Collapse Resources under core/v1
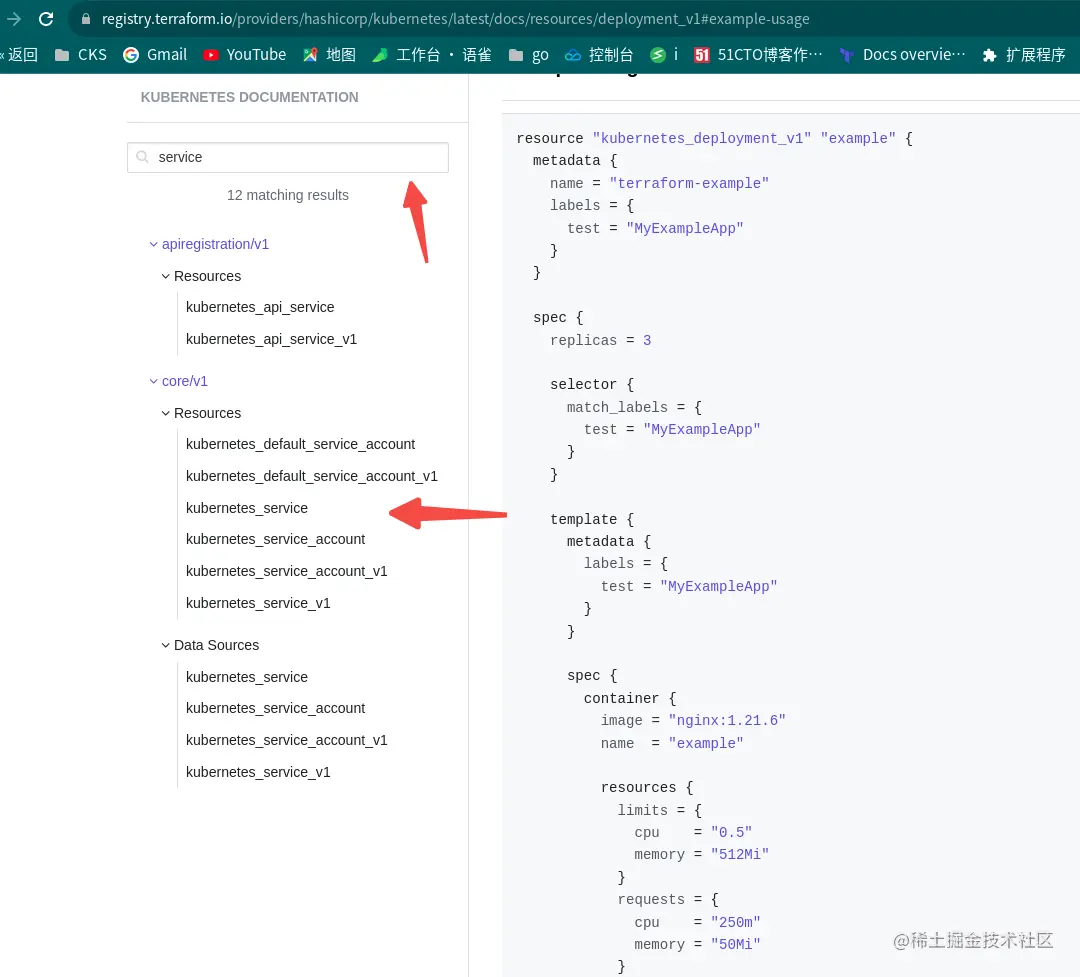Viewport: 1080px width, 977px height. (x=201, y=413)
